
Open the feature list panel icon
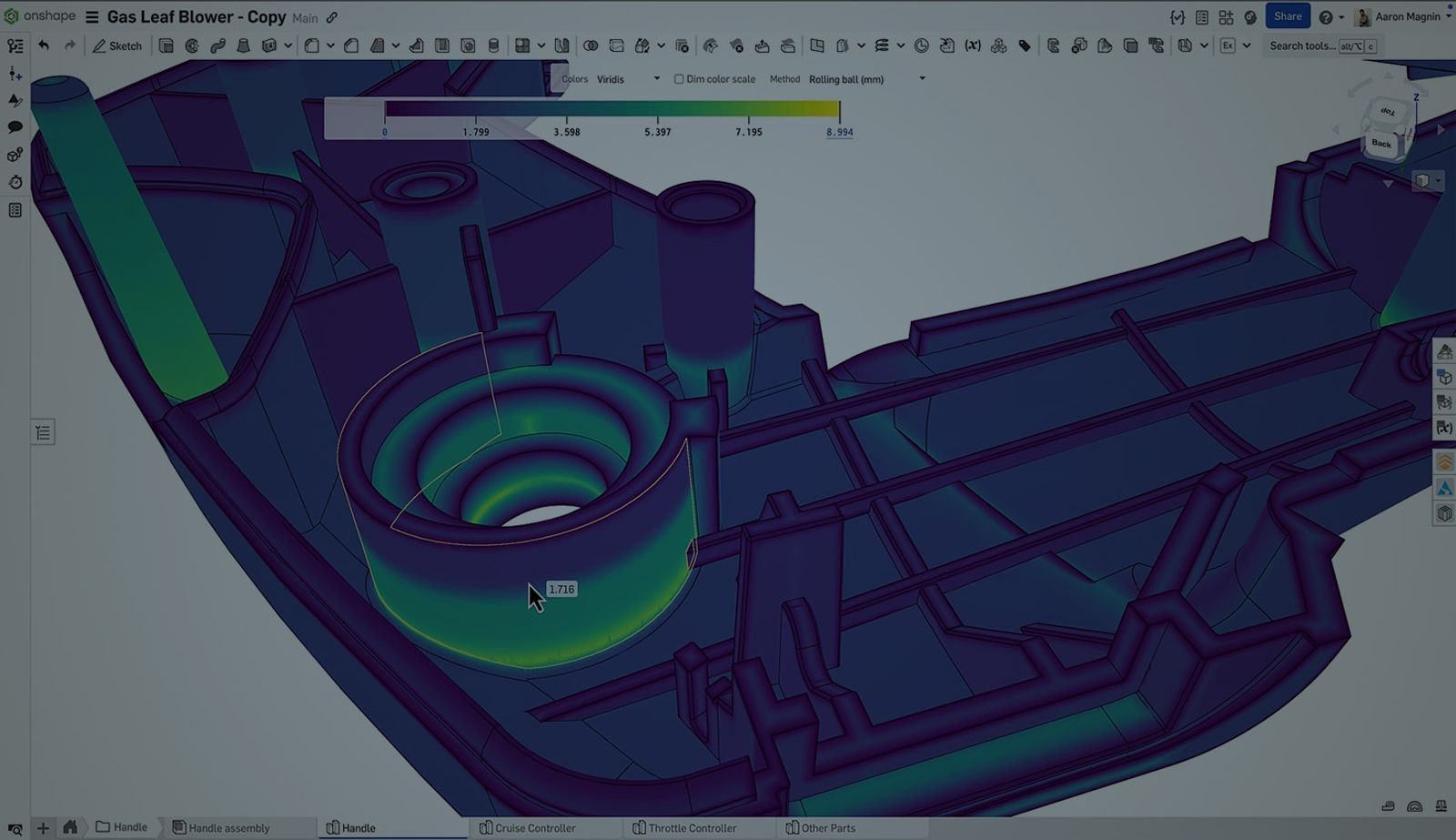[43, 432]
